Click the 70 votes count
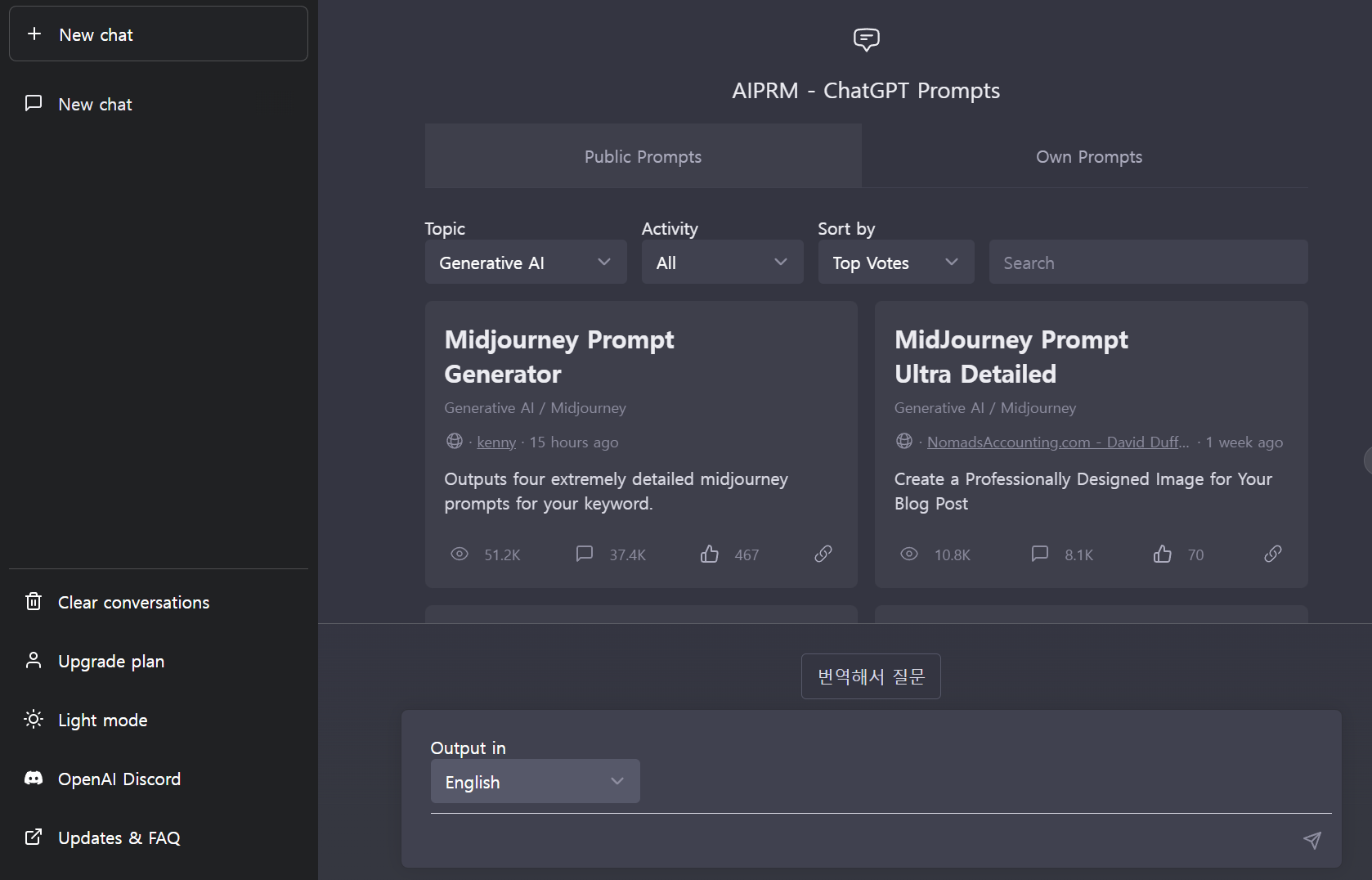The height and width of the screenshot is (880, 1372). (1195, 554)
